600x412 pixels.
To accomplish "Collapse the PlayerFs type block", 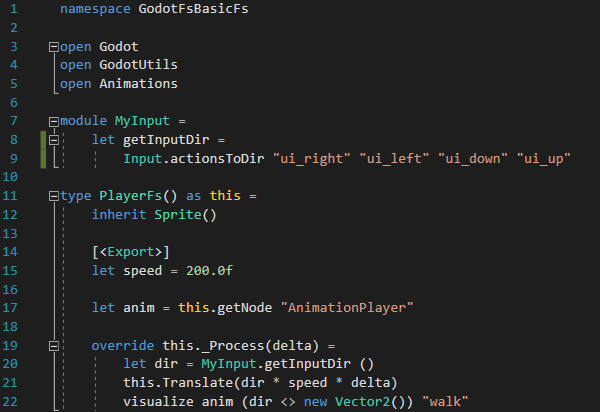I will [x=53, y=195].
